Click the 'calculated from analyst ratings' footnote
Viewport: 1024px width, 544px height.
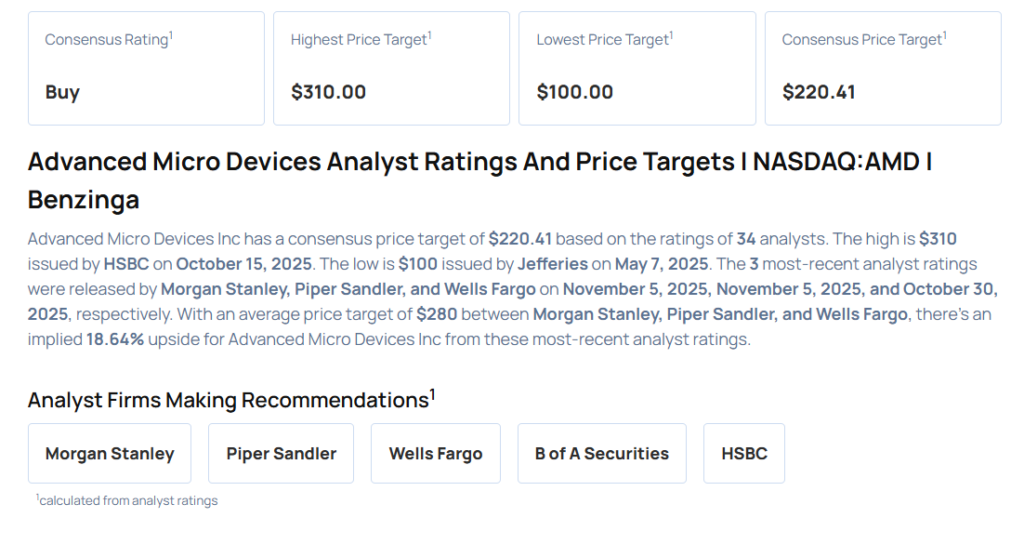[x=127, y=500]
